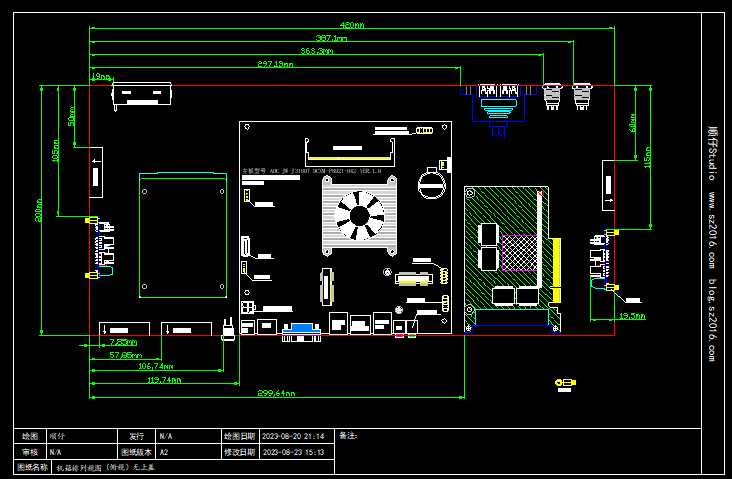The image size is (732, 479).
Task: Select the 299.64mm dimension text
Action: pos(277,393)
